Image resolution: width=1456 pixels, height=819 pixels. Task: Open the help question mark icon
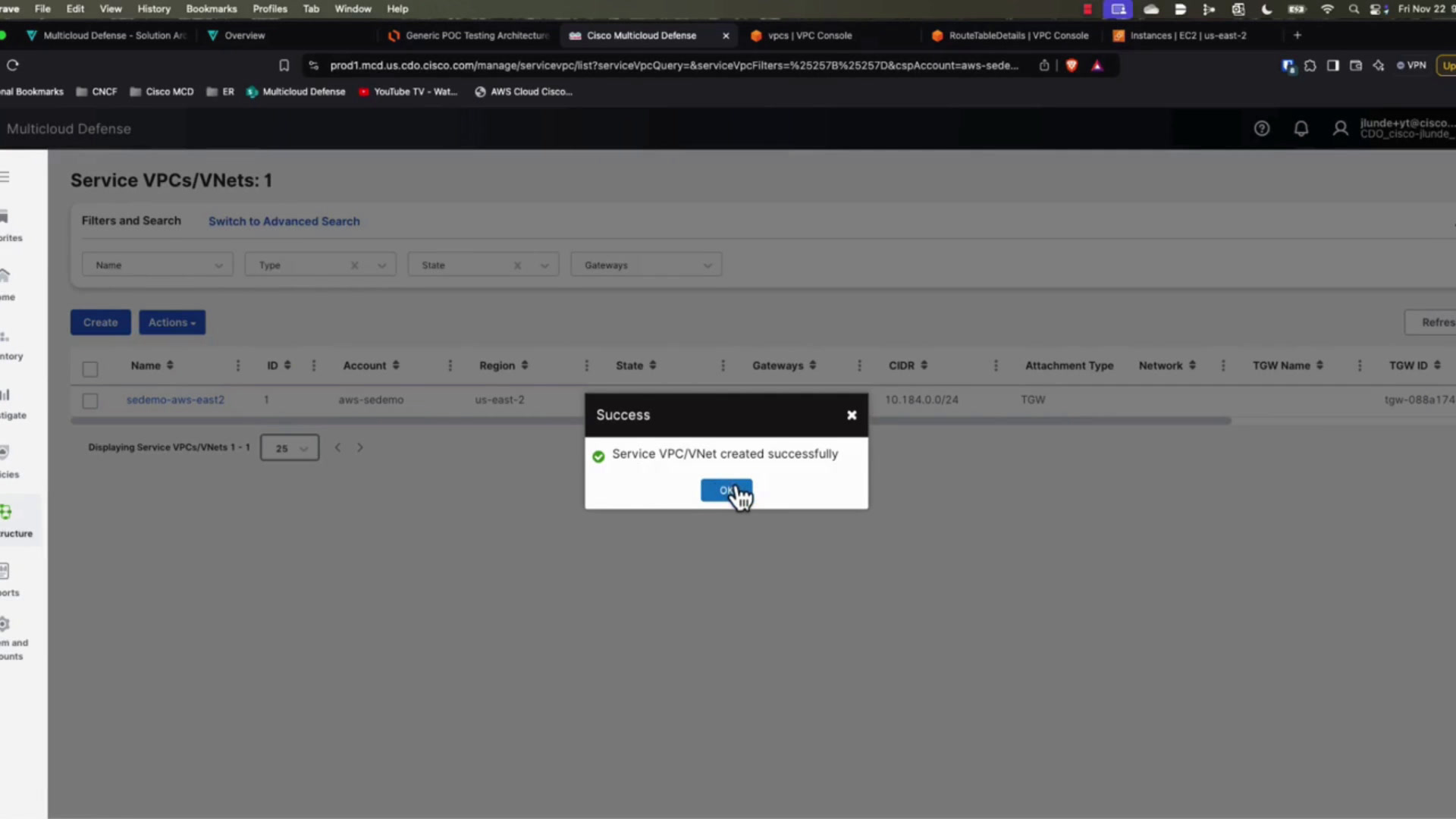coord(1262,128)
